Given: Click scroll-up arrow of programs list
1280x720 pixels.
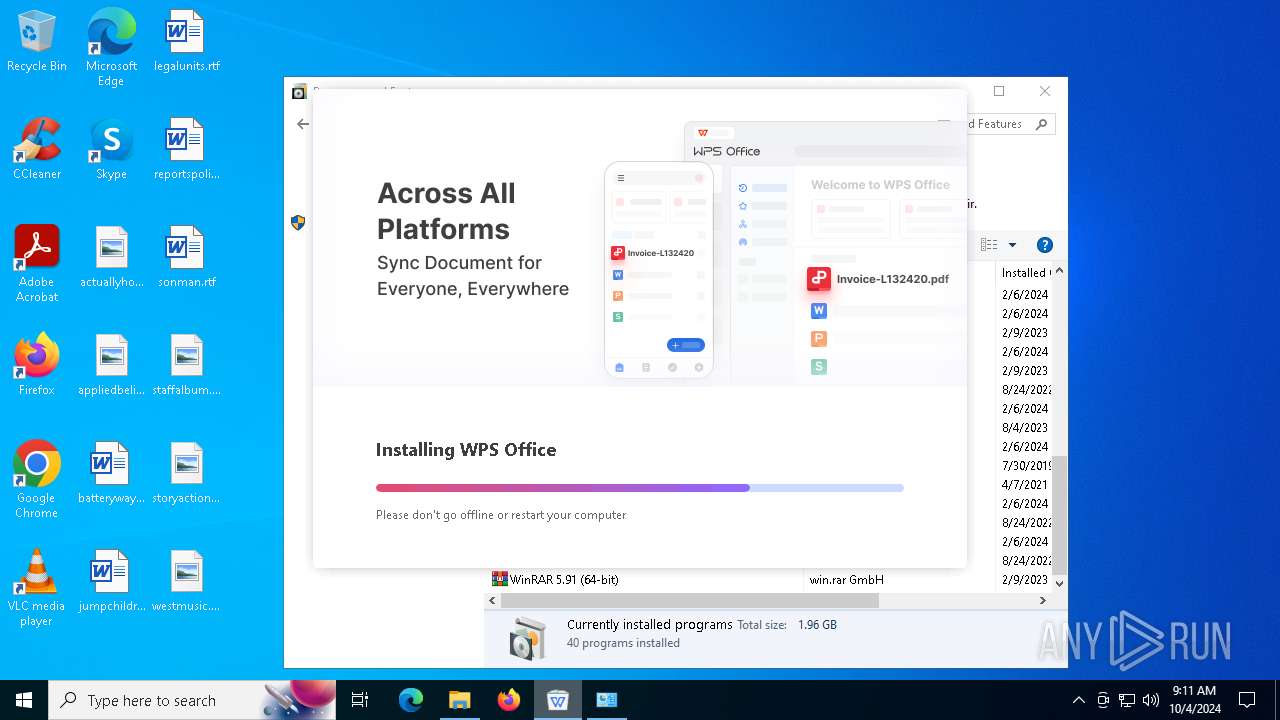Looking at the screenshot, I should (1060, 271).
